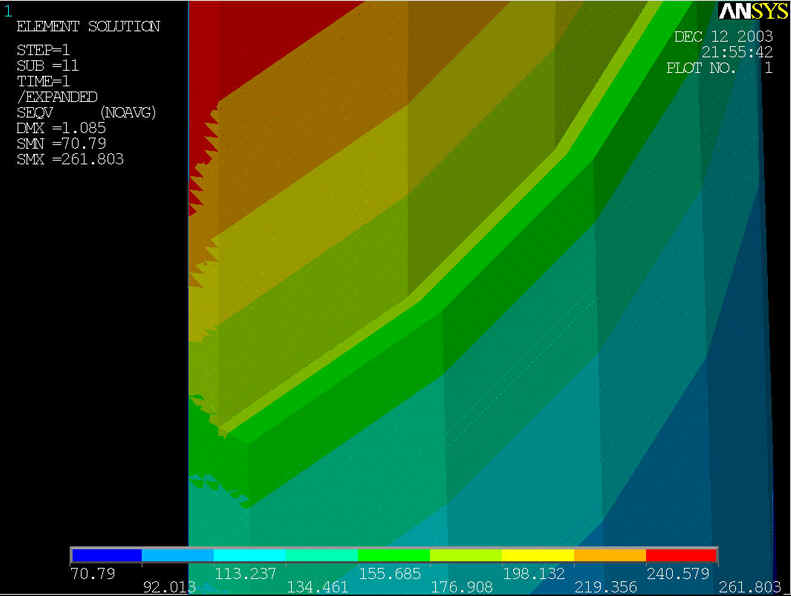Image resolution: width=791 pixels, height=596 pixels.
Task: Click the 'SEQV' label
Action: [x=34, y=113]
